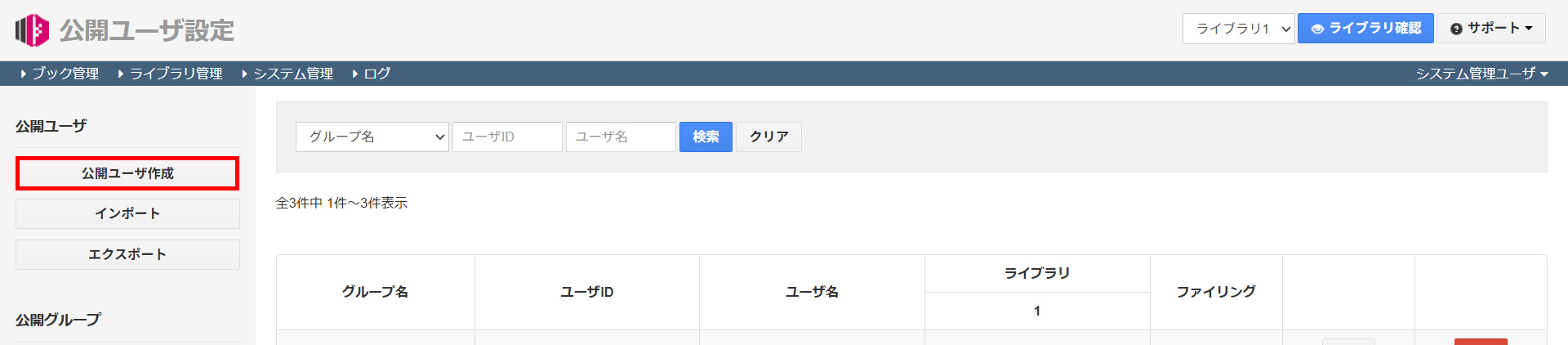Focus the ユーザID input field

tap(507, 137)
